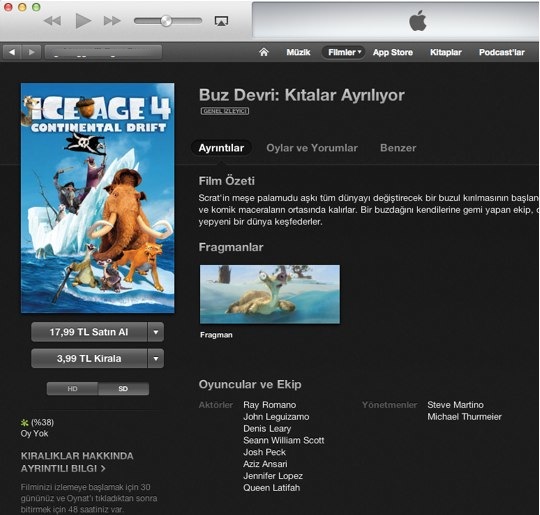Screen dimensions: 540x515
Task: Open Kiralıklar Hakkında Ayrıntılı Bilgi link
Action: [x=77, y=462]
